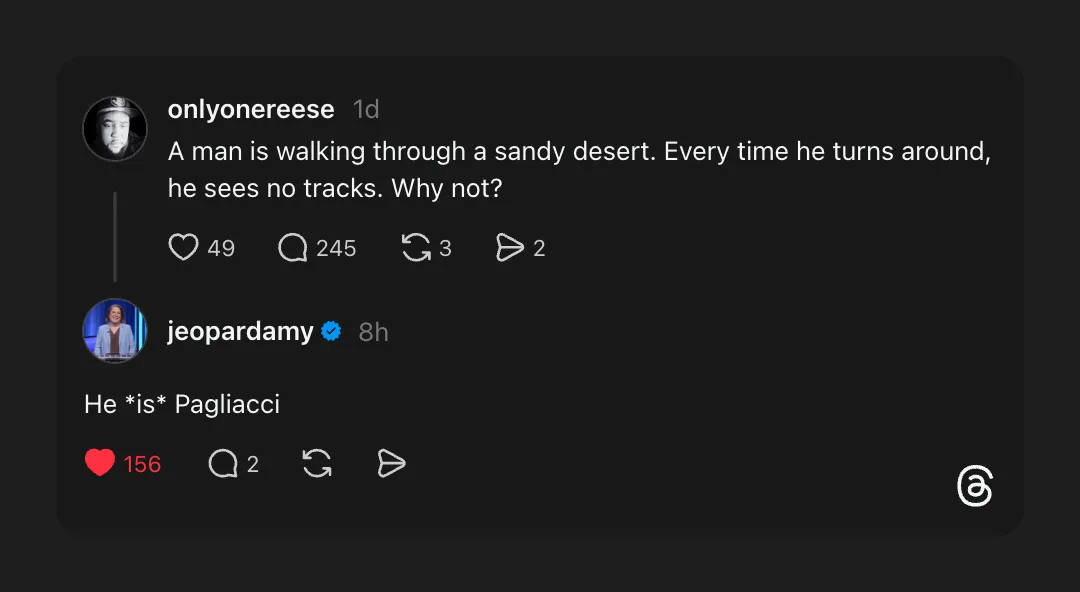Open jeopardamy's profile
Image resolution: width=1080 pixels, height=592 pixels.
click(x=241, y=331)
